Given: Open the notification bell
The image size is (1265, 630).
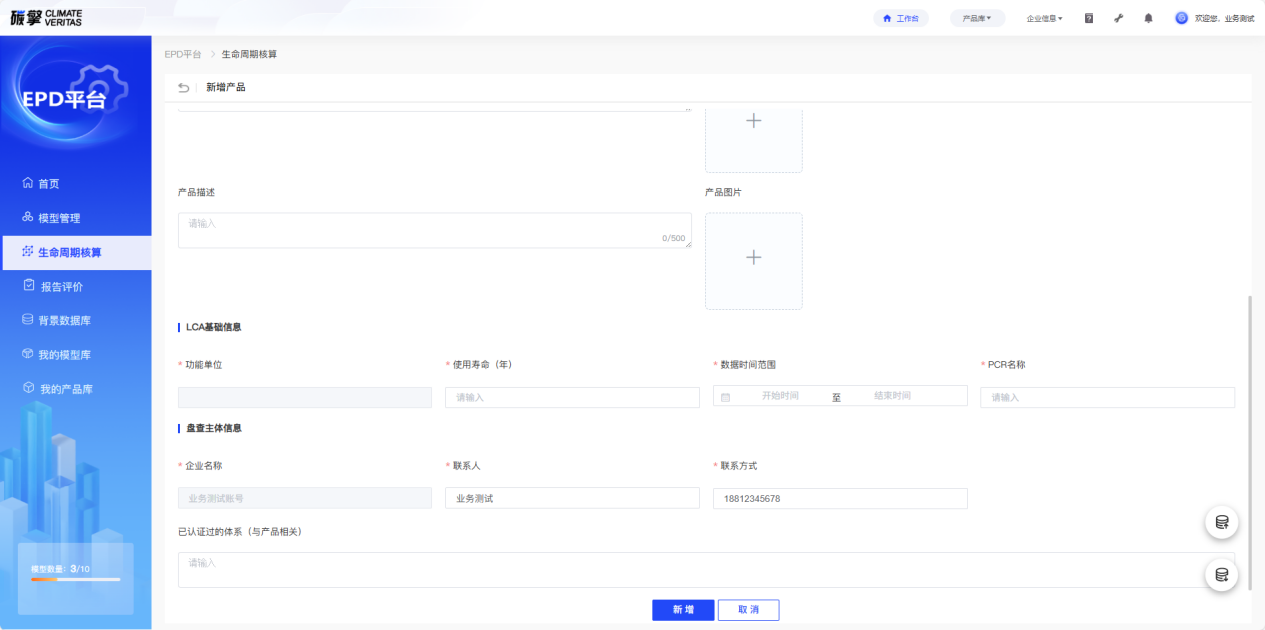Looking at the screenshot, I should 1148,18.
